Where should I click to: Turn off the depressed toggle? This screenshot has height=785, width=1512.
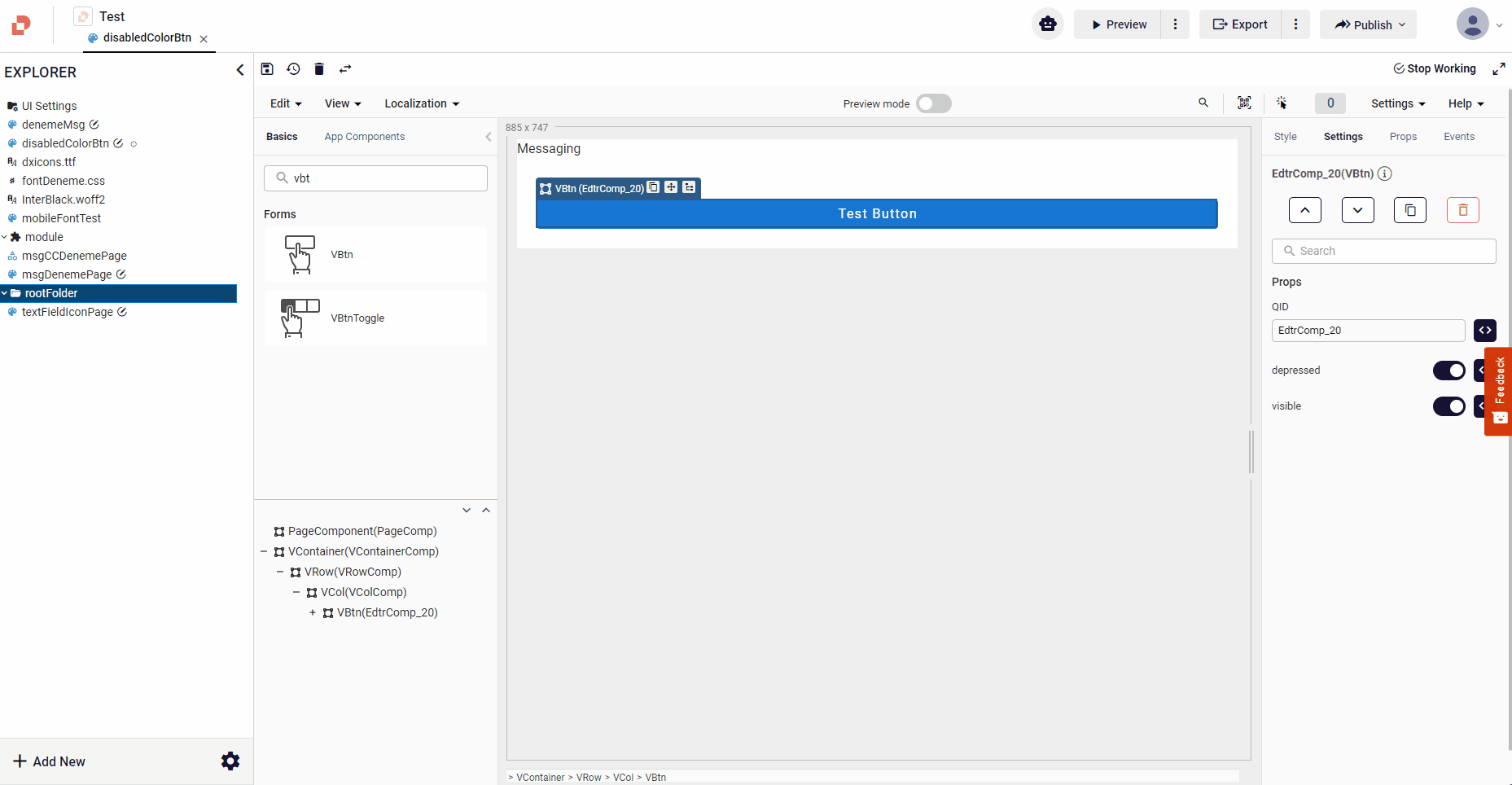(1448, 371)
